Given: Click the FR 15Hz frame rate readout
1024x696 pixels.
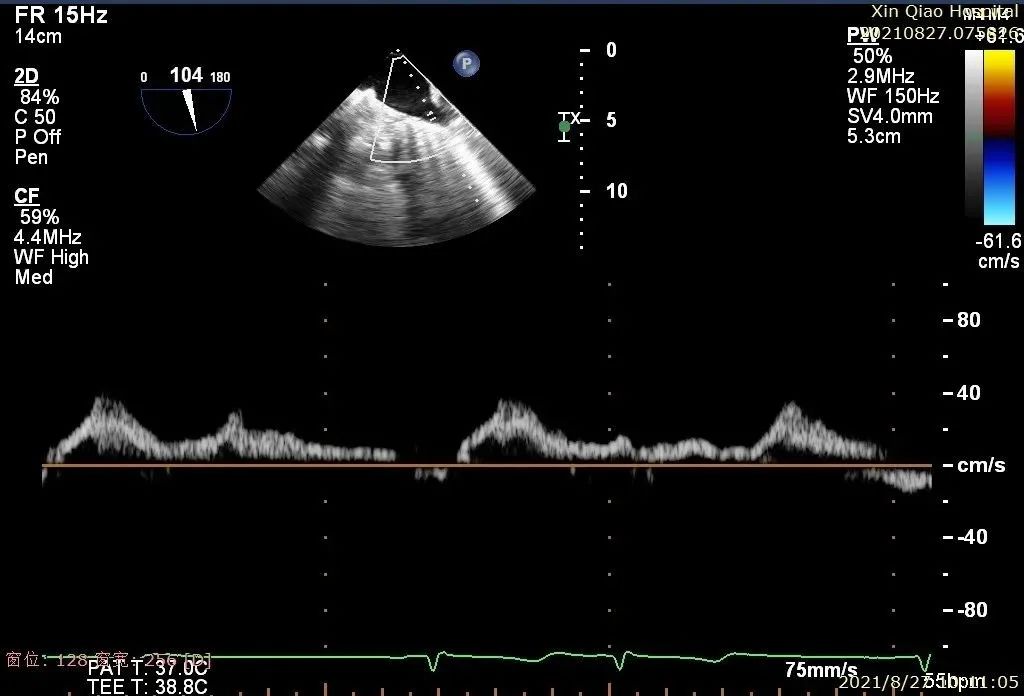Looking at the screenshot, I should click(x=61, y=15).
